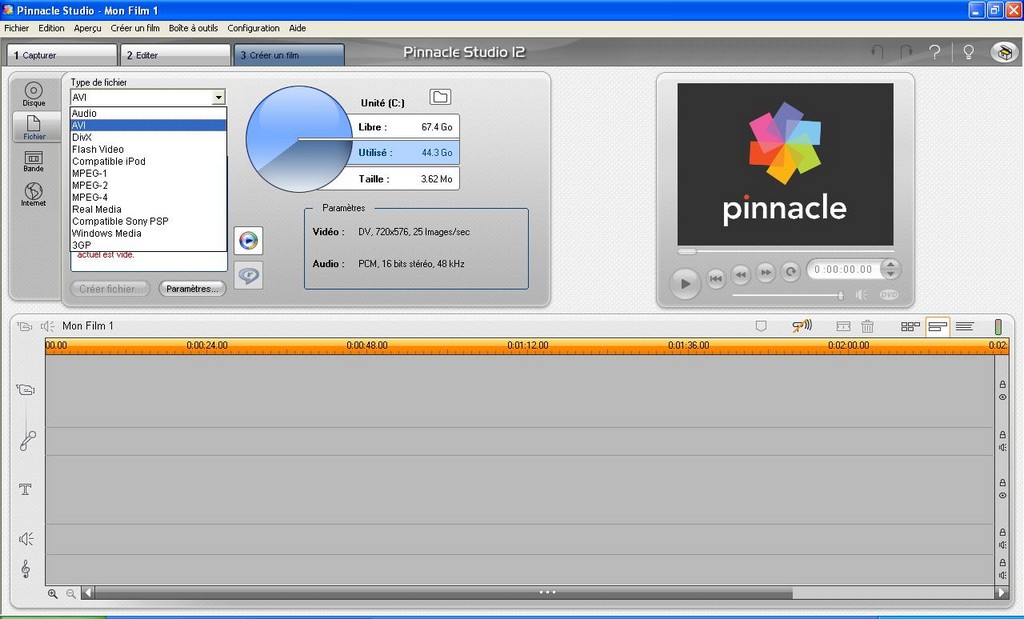
Task: Click the Paramètres... button
Action: pos(192,289)
